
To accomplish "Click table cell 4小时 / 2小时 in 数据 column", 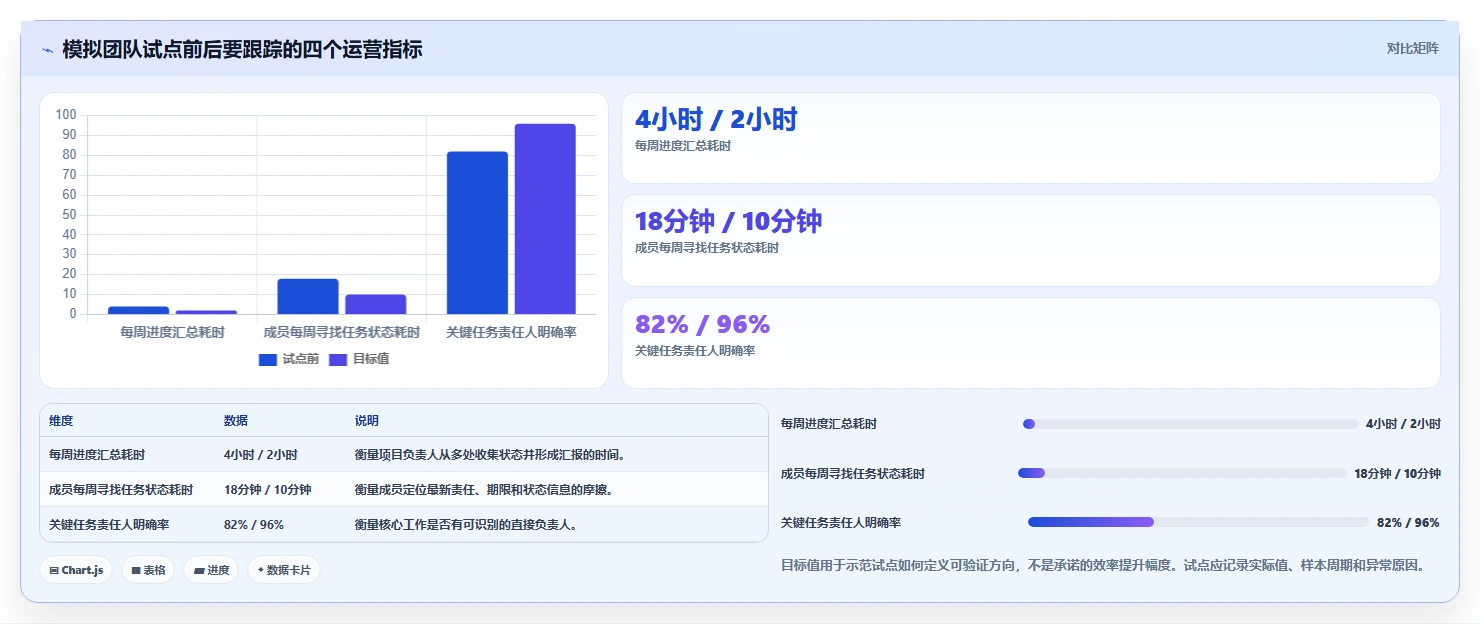I will [260, 455].
